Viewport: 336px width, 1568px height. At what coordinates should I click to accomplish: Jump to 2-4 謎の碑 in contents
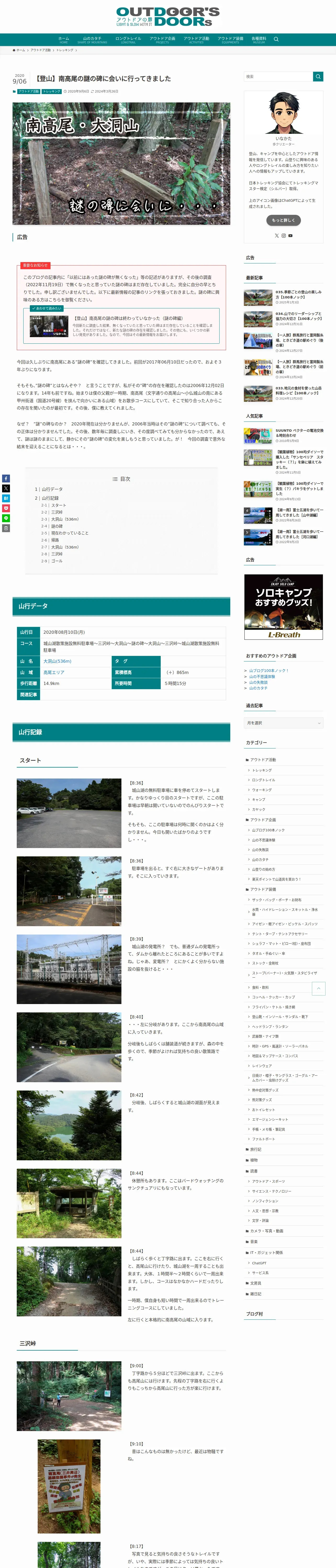pyautogui.click(x=52, y=526)
